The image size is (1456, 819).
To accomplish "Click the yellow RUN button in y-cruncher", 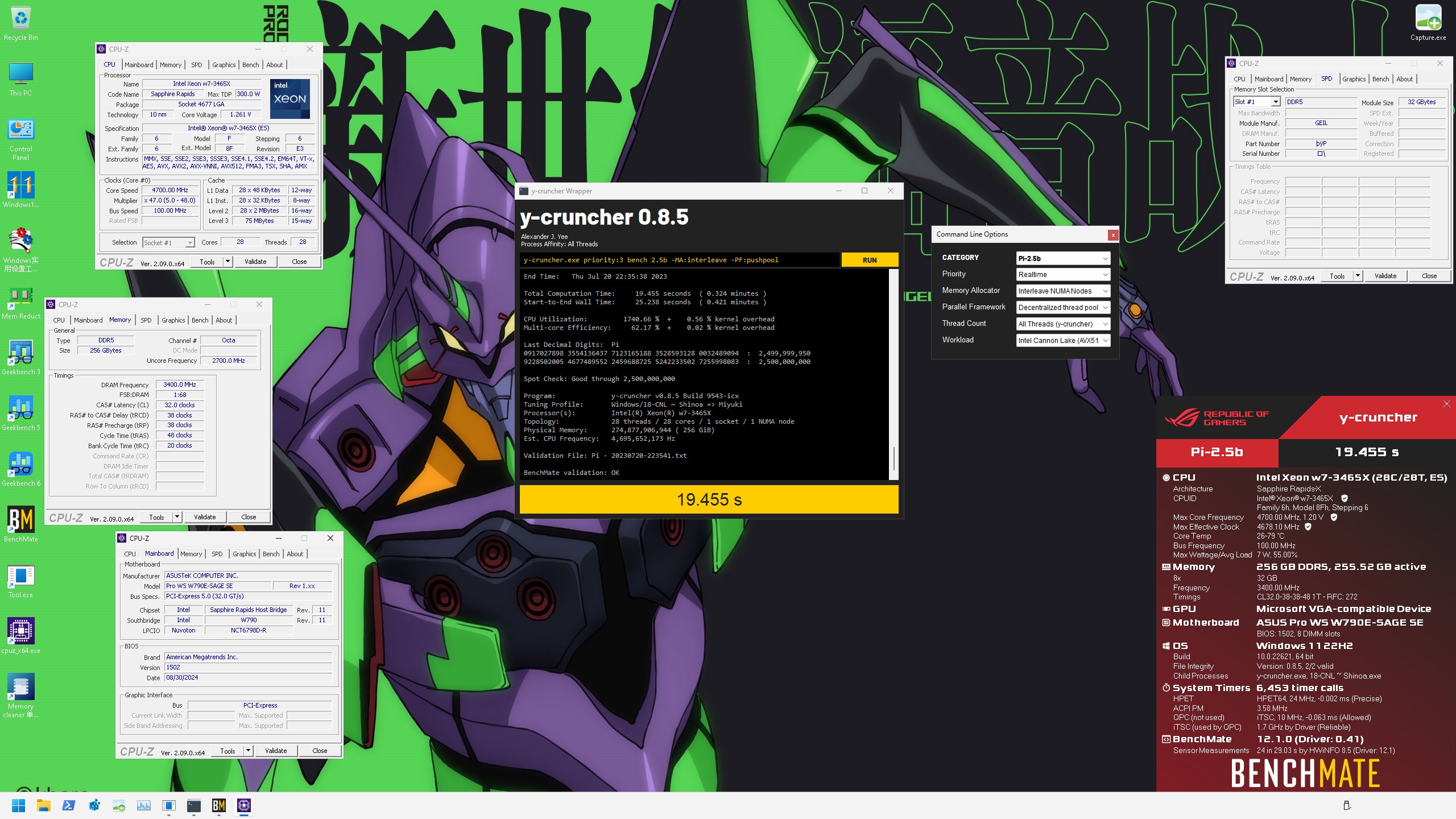I will coord(870,260).
